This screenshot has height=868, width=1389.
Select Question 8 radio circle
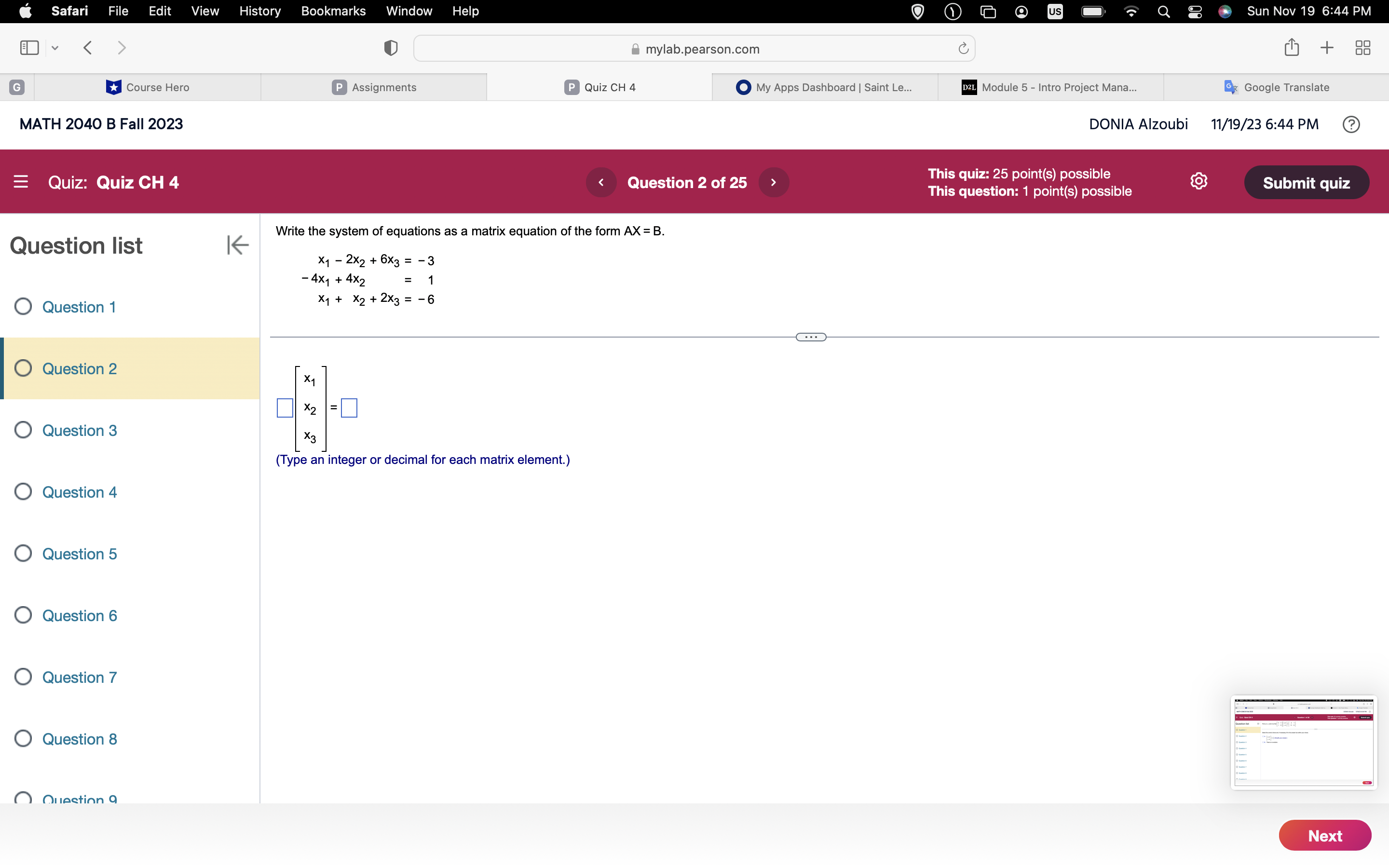pyautogui.click(x=23, y=738)
